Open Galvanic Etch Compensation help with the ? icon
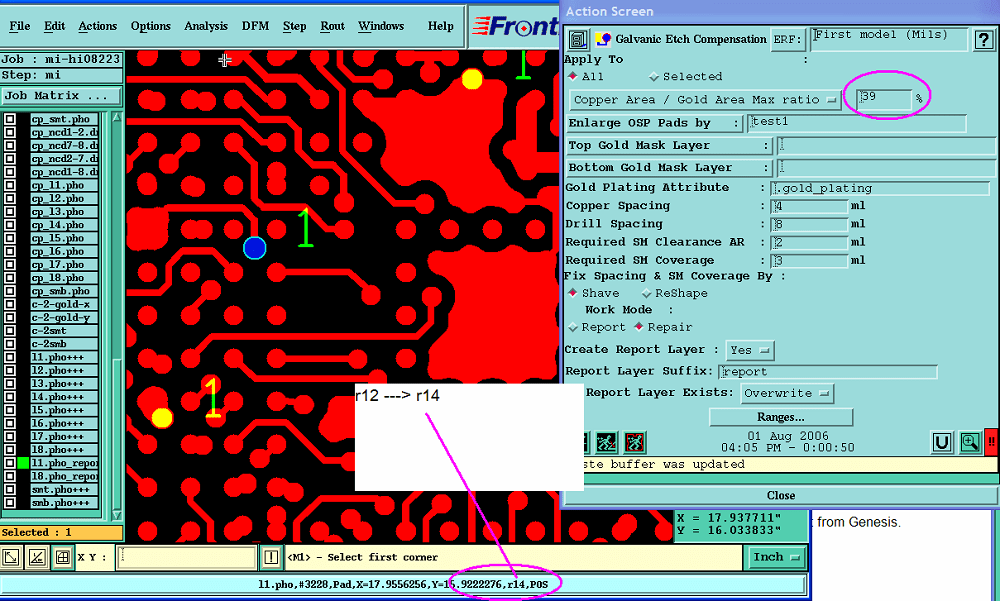The width and height of the screenshot is (1000, 601). (x=985, y=40)
